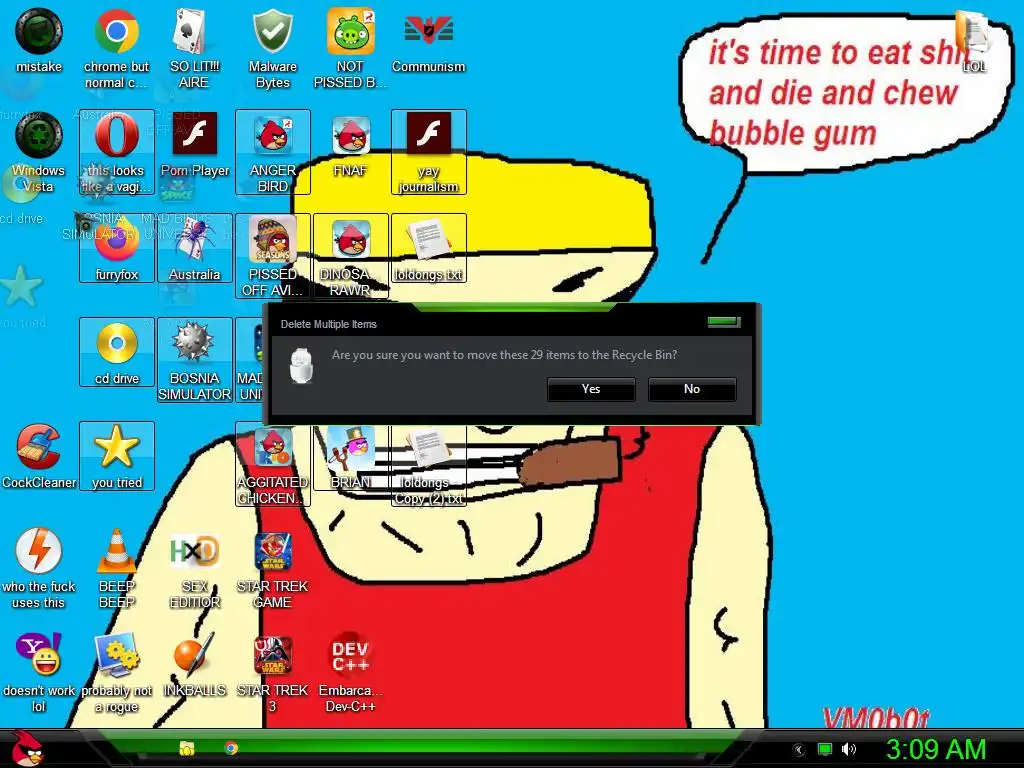Screen dimensions: 1024x768
Task: Click the 'BOSNIA SIMULATOR' minesweeper icon
Action: pyautogui.click(x=195, y=360)
